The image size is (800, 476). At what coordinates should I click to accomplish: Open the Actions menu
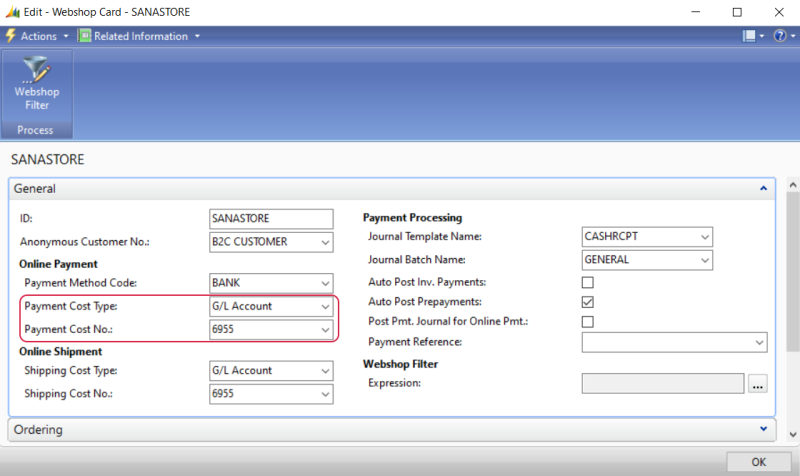click(41, 36)
